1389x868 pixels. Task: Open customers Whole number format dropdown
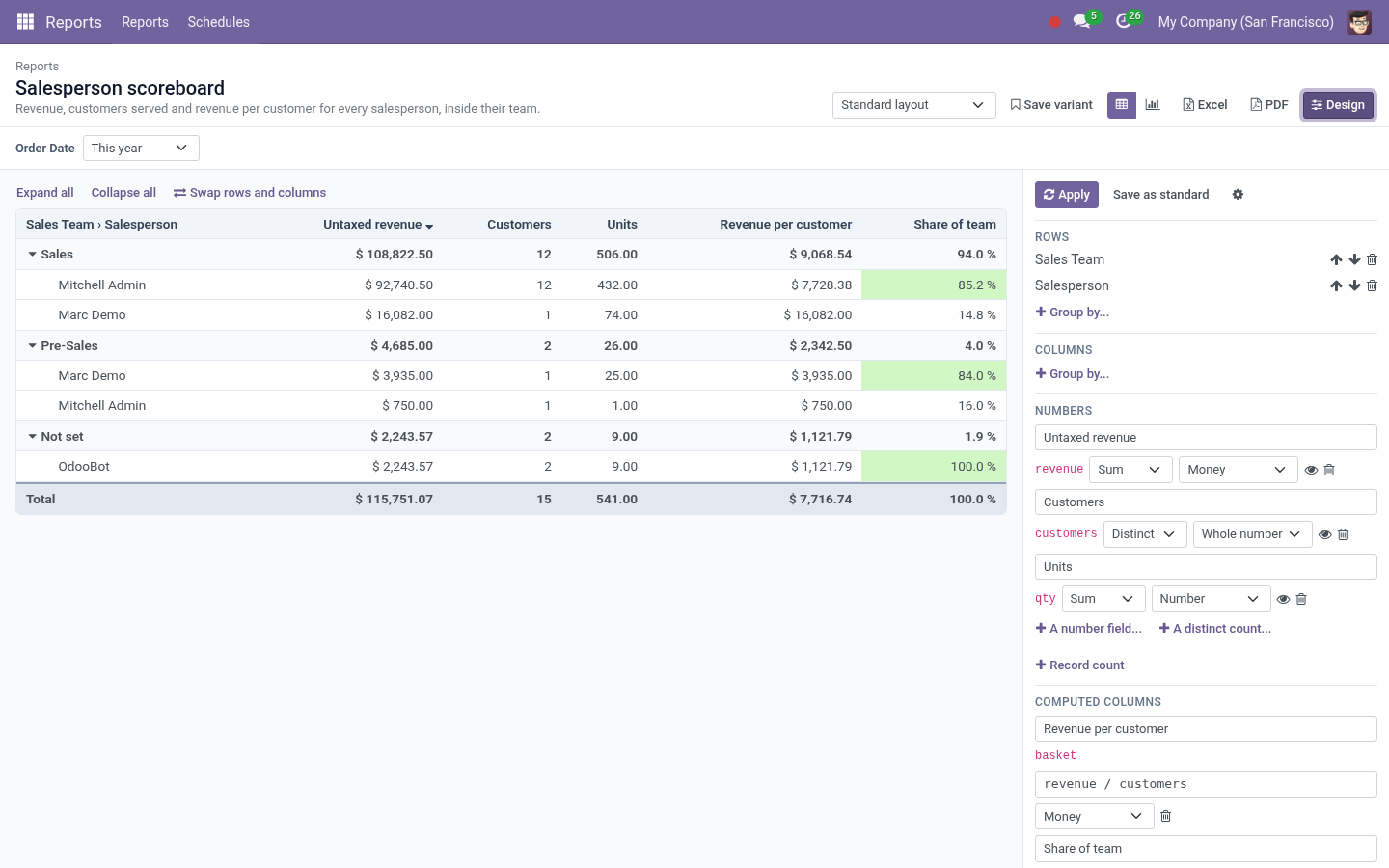[1252, 534]
